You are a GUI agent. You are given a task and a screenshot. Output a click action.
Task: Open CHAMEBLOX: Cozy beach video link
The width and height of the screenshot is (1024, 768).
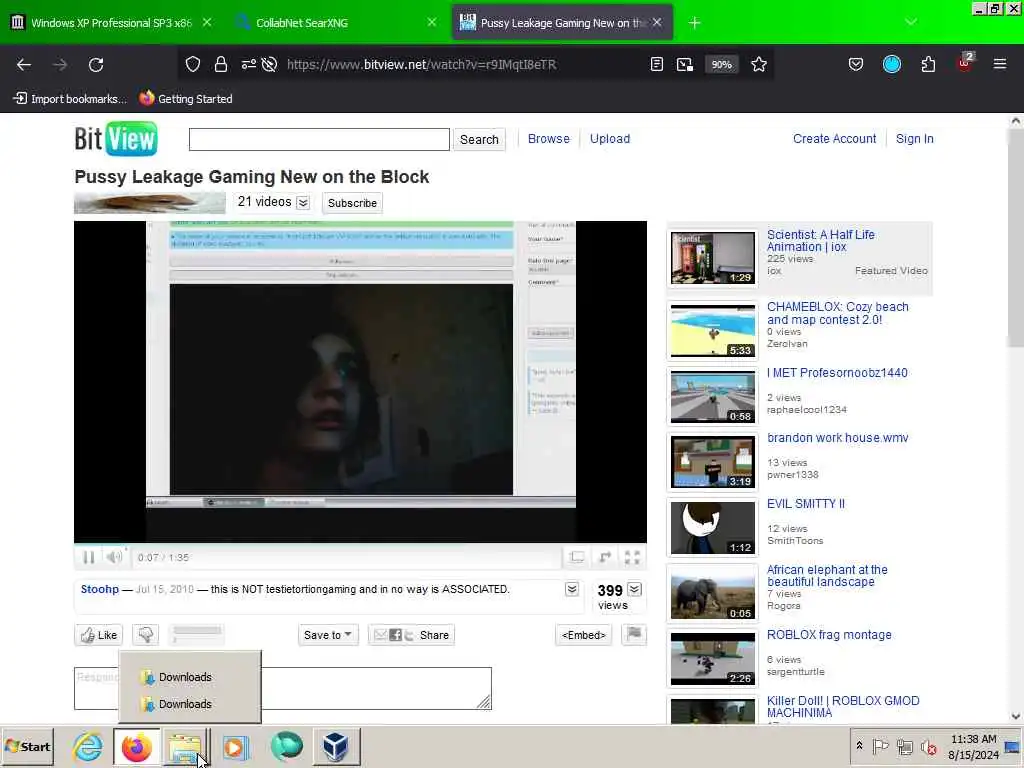[837, 313]
